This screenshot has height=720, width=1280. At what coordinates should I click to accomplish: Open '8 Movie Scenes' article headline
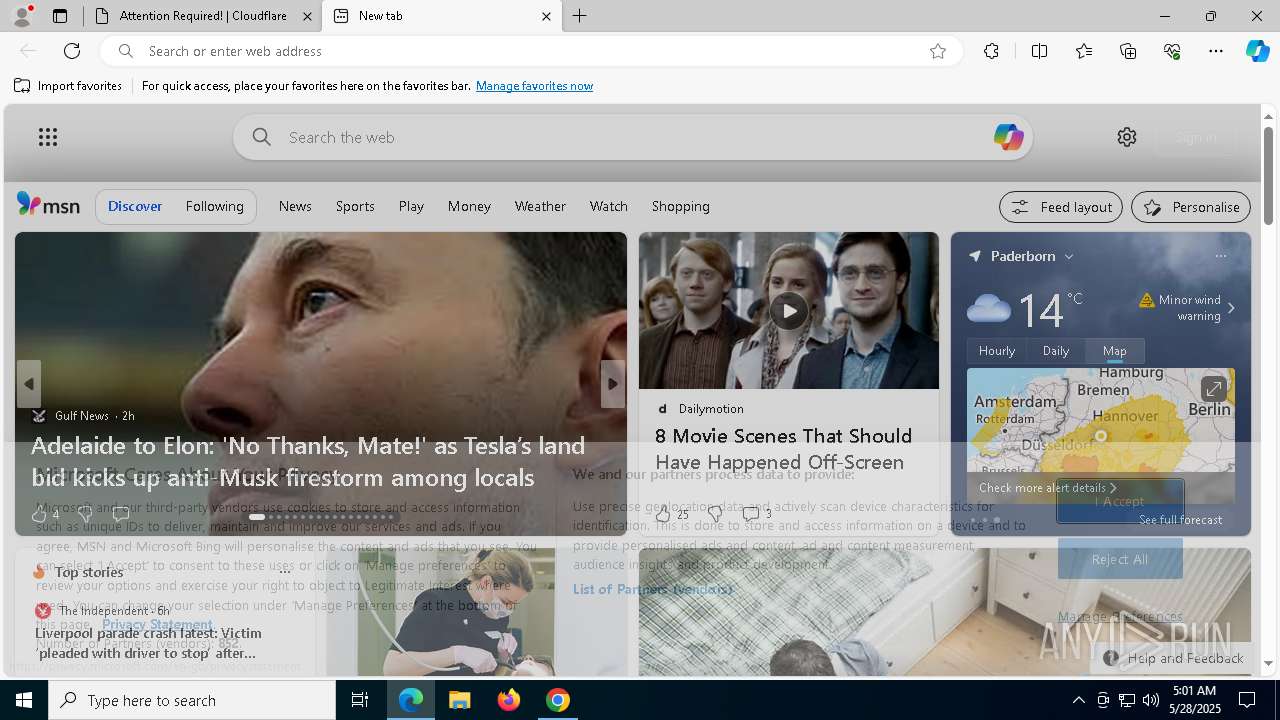783,448
